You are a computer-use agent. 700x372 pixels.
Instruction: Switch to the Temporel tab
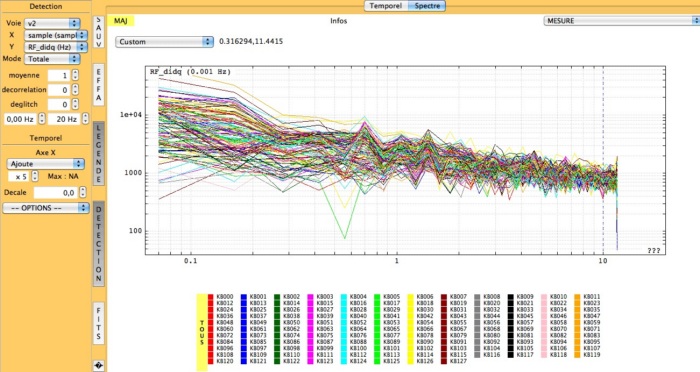click(x=386, y=6)
